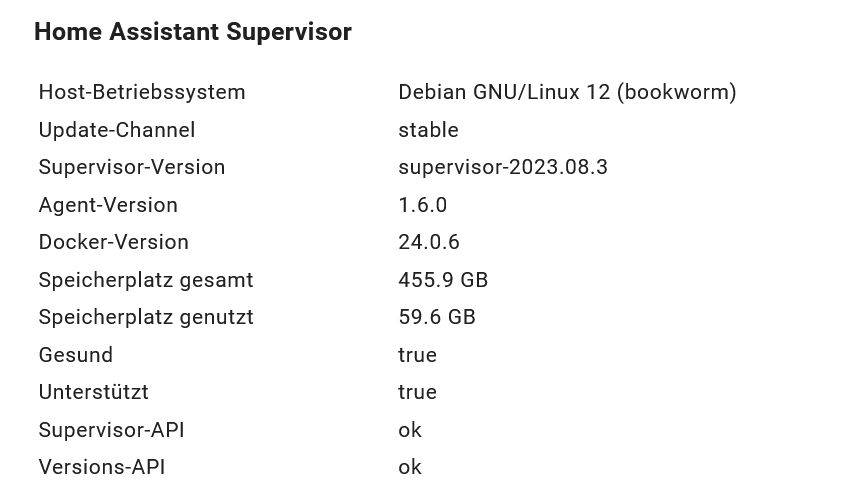
Task: Select the Gesund label
Action: (x=76, y=355)
